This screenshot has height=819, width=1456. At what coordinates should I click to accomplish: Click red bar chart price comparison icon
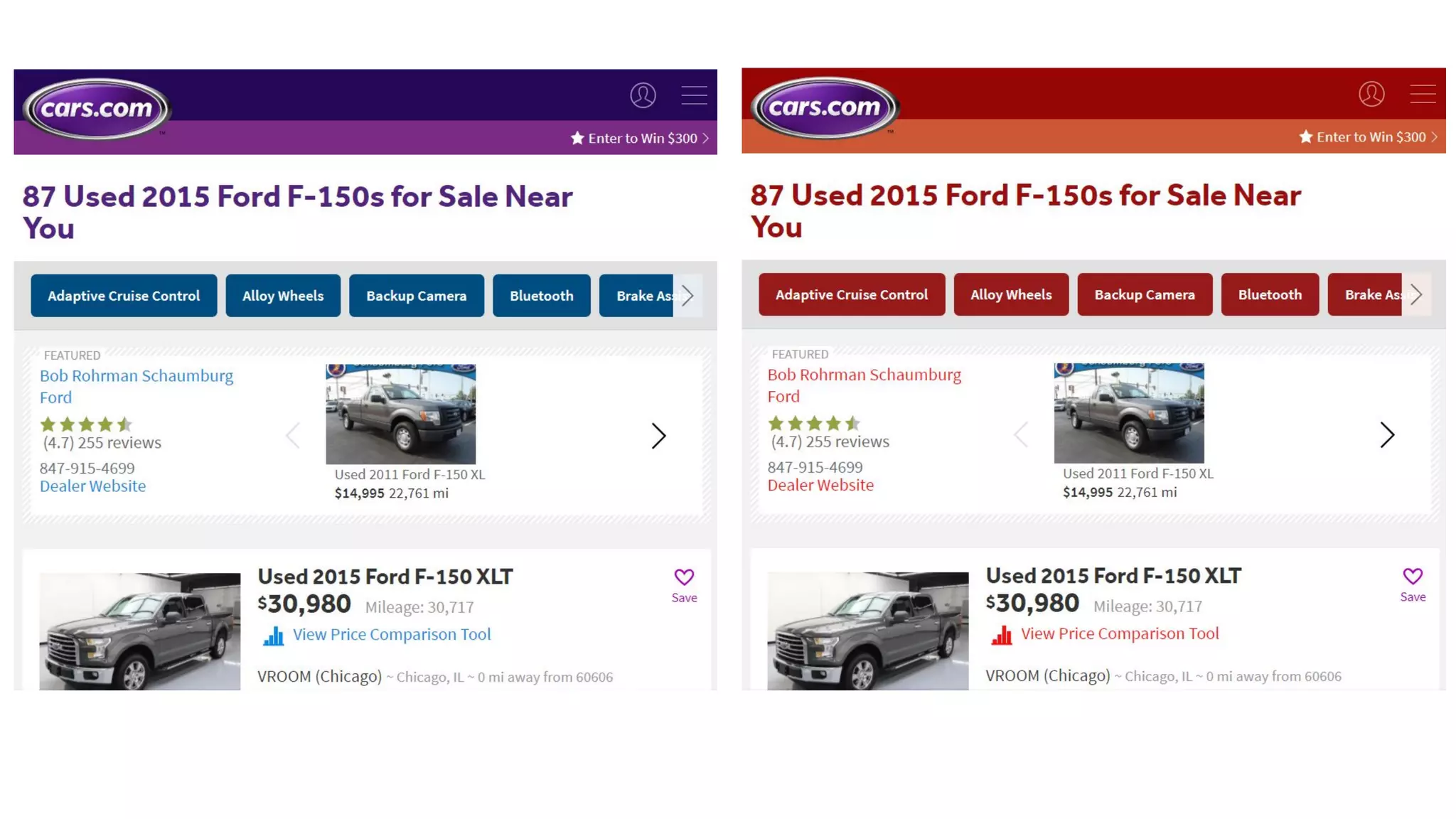1001,635
